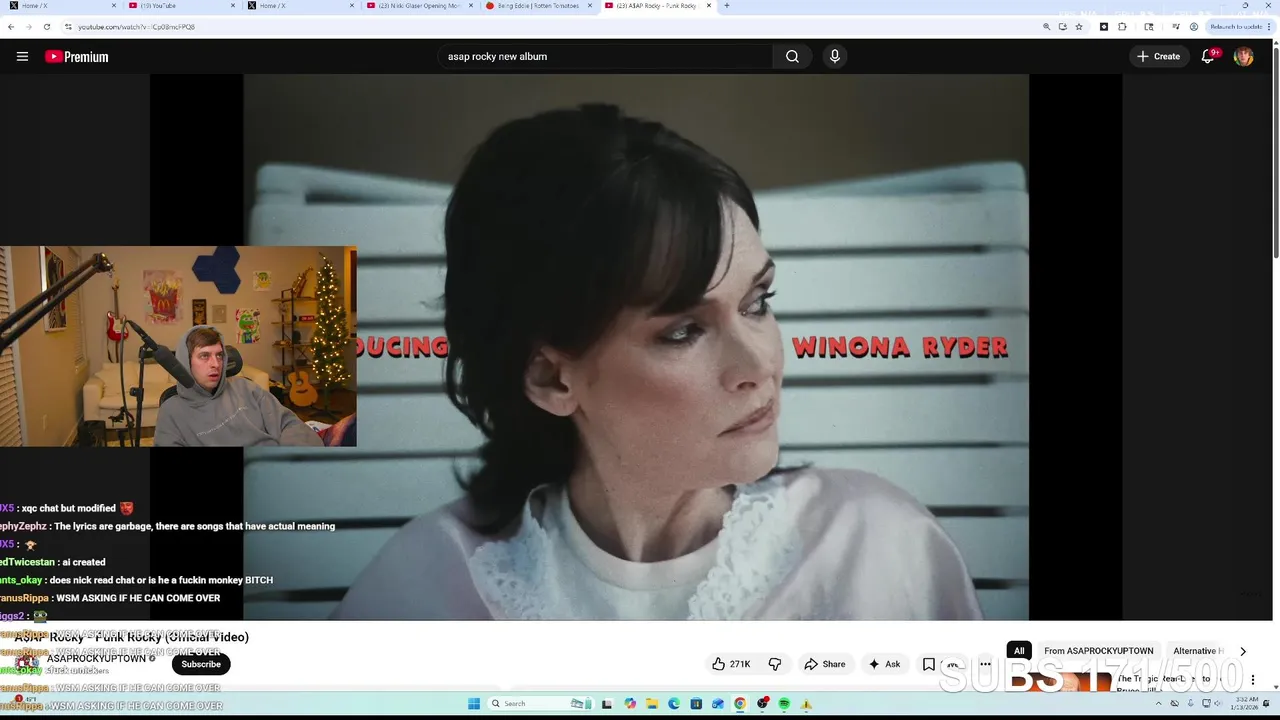Click the ASAPROCKYUPTOWN channel name
The image size is (1280, 720).
point(97,659)
